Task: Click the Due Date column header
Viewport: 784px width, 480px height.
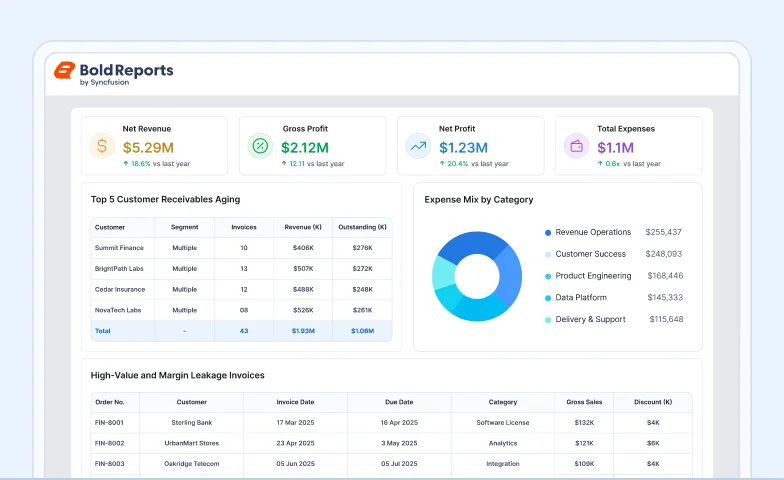Action: pos(399,402)
